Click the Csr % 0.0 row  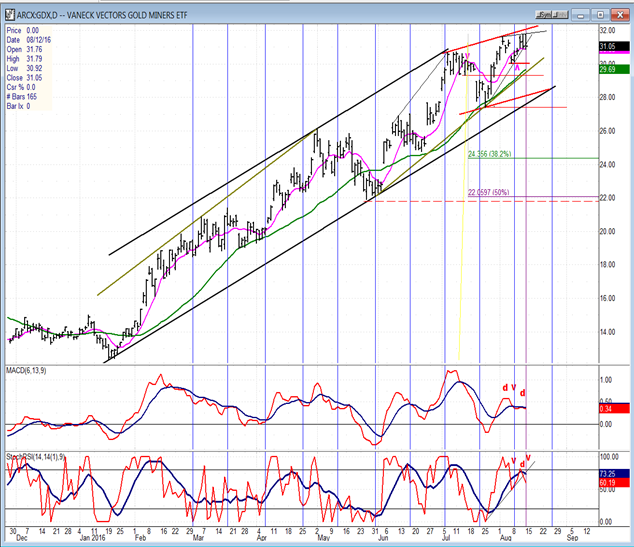pyautogui.click(x=21, y=87)
